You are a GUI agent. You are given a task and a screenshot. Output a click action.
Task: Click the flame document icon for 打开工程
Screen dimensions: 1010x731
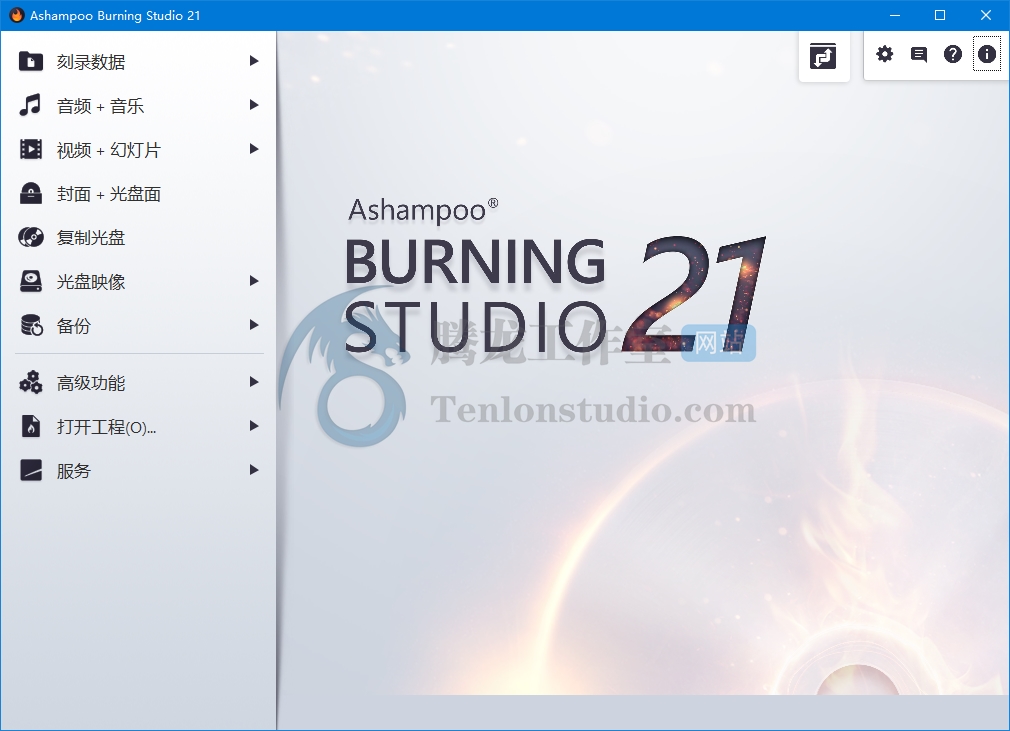pyautogui.click(x=30, y=426)
